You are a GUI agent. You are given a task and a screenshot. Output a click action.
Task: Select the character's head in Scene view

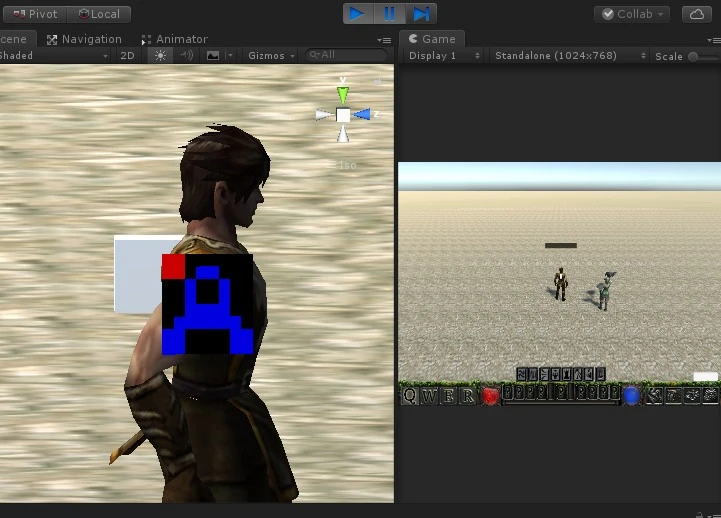[224, 176]
